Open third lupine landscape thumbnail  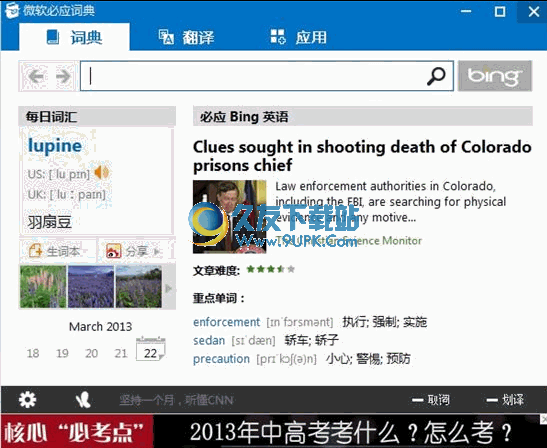pyautogui.click(x=138, y=286)
